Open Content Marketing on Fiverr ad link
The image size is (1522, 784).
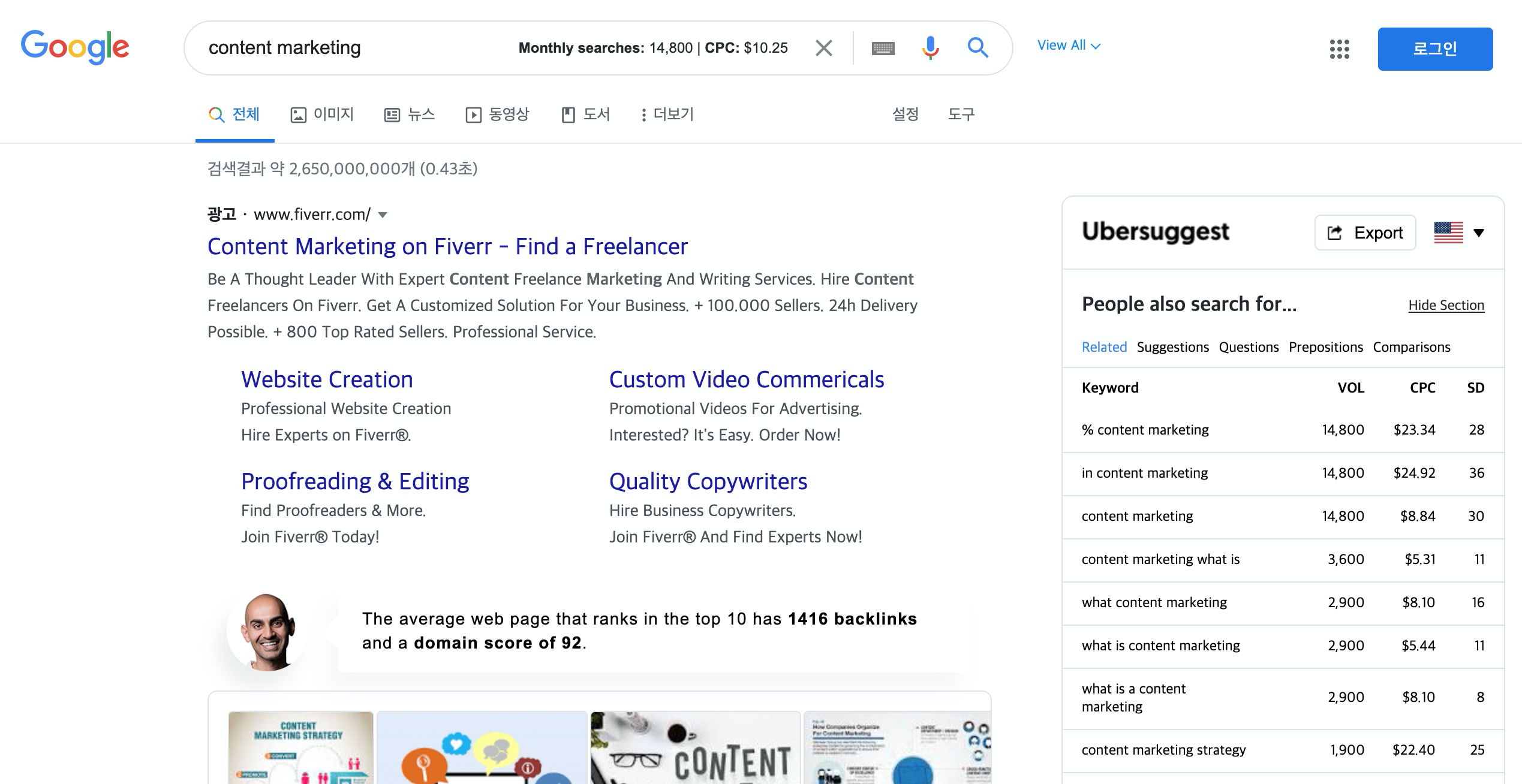447,246
